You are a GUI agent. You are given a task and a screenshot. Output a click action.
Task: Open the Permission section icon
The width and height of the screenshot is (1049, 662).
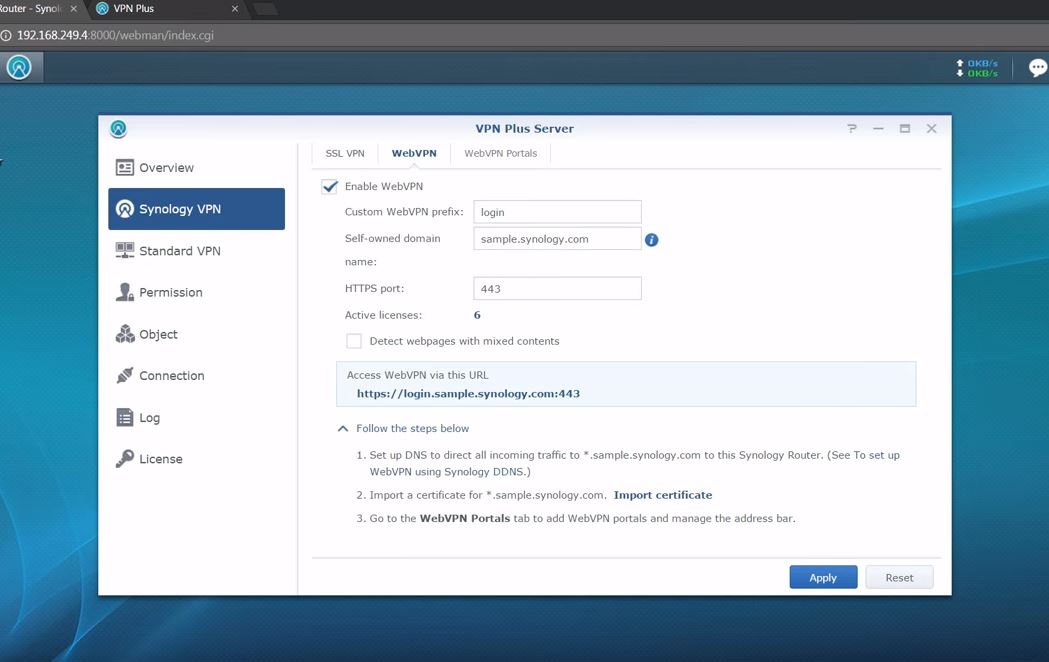point(125,292)
